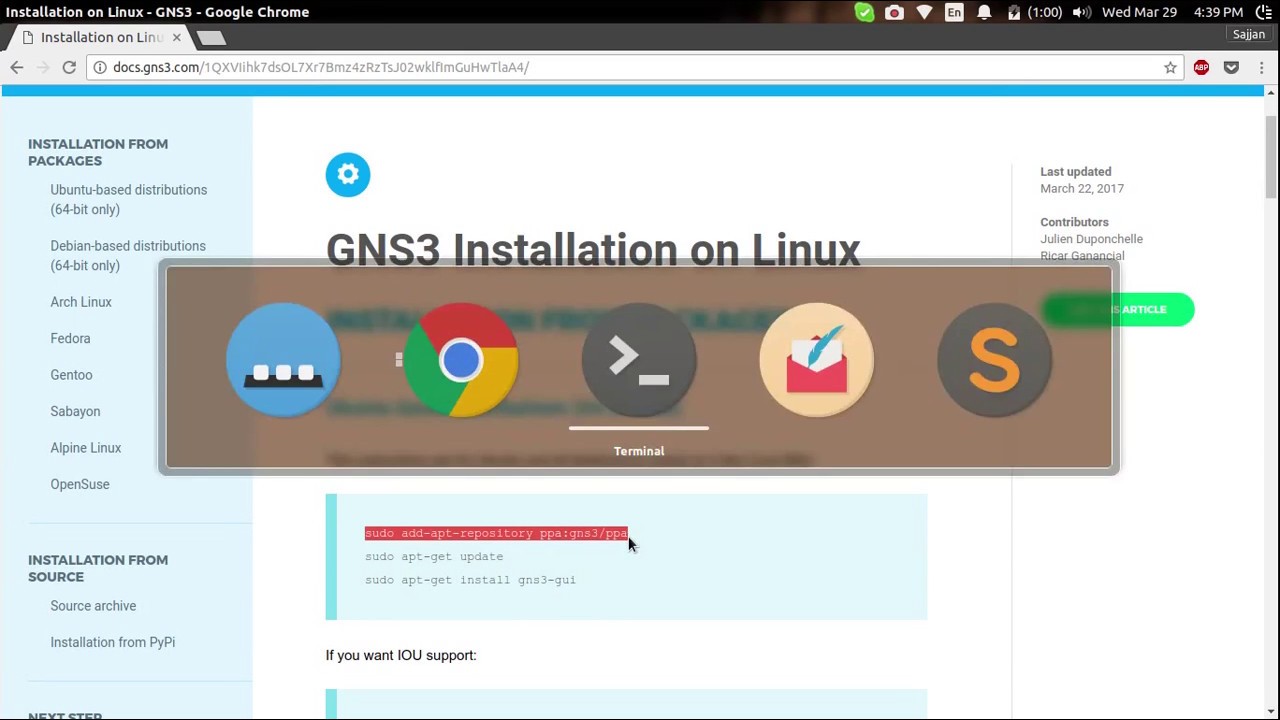Screen dimensions: 1280x720
Task: Click the browser back arrow
Action: click(17, 67)
